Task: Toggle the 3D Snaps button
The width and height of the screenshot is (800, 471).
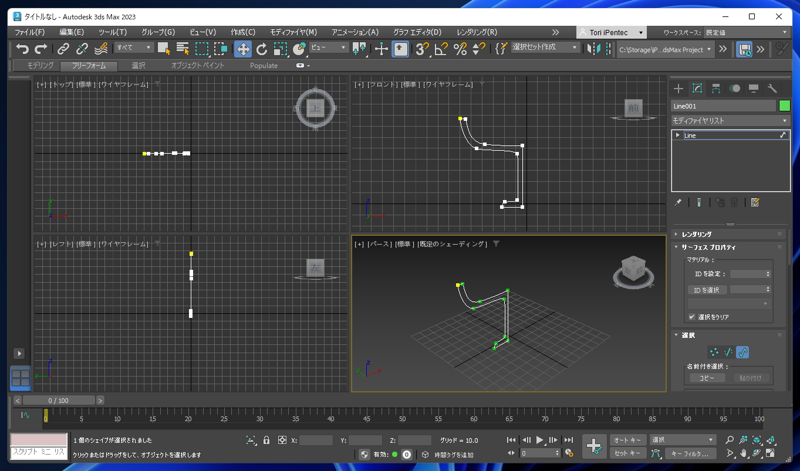Action: click(x=422, y=48)
